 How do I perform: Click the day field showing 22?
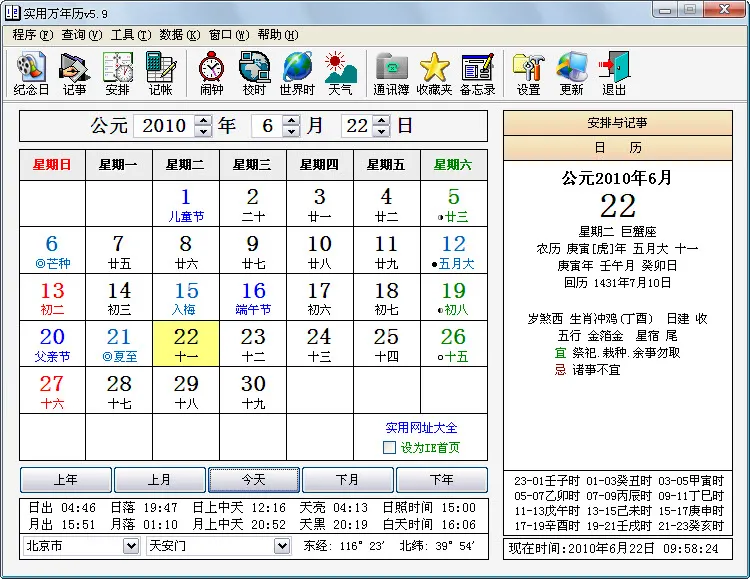coord(358,126)
